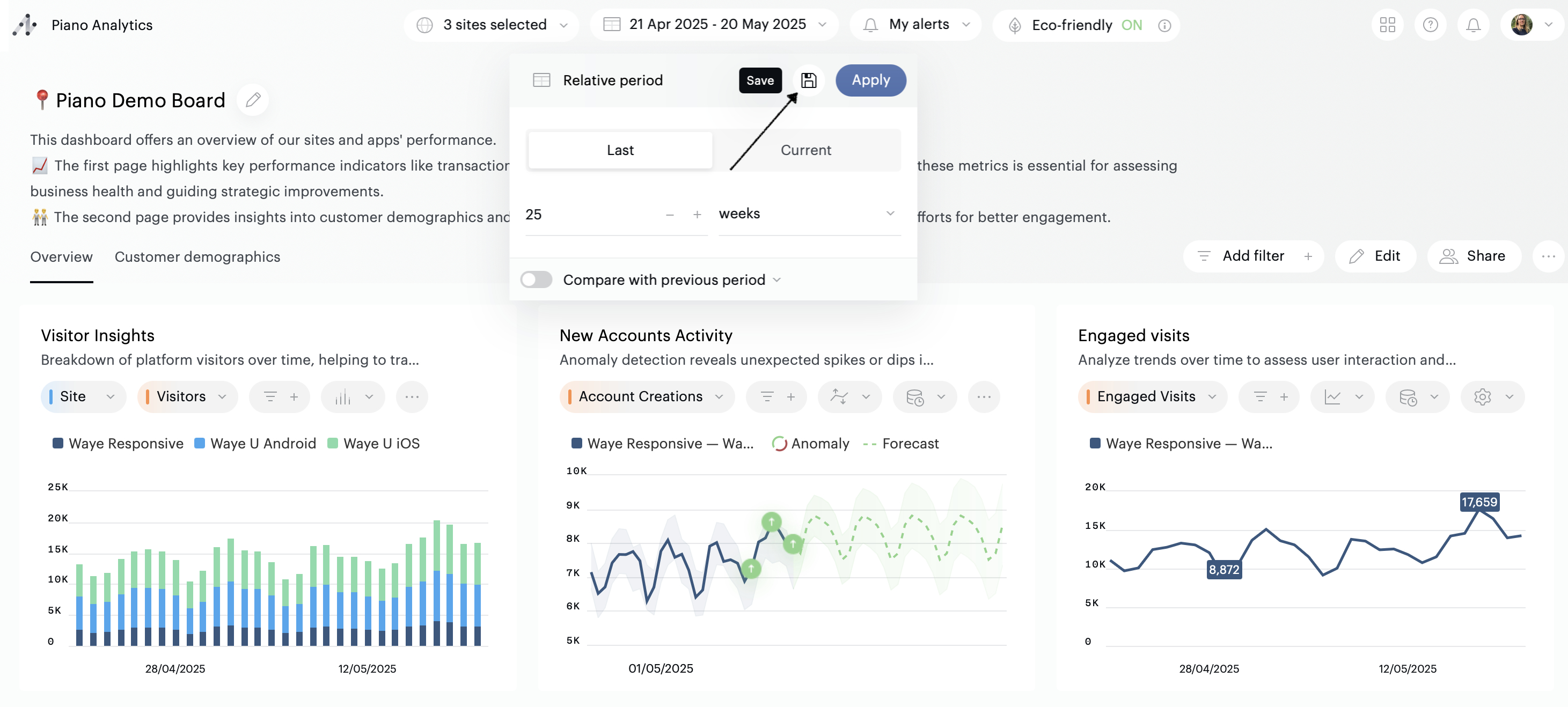This screenshot has width=1568, height=707.
Task: Click the save period floppy disk icon
Action: 808,80
